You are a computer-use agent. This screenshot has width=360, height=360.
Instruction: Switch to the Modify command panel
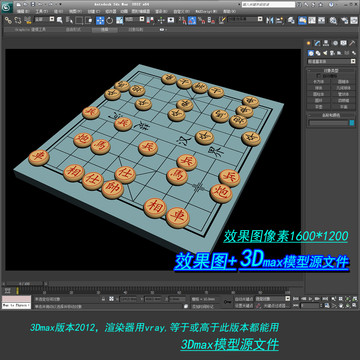(x=317, y=43)
